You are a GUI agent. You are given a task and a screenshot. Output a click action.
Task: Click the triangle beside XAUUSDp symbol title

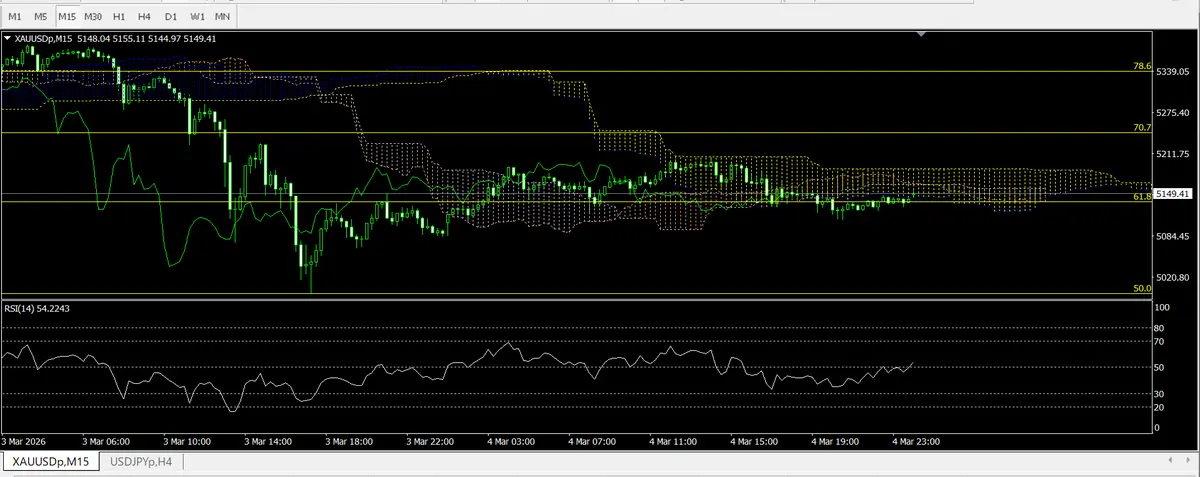tap(7, 38)
